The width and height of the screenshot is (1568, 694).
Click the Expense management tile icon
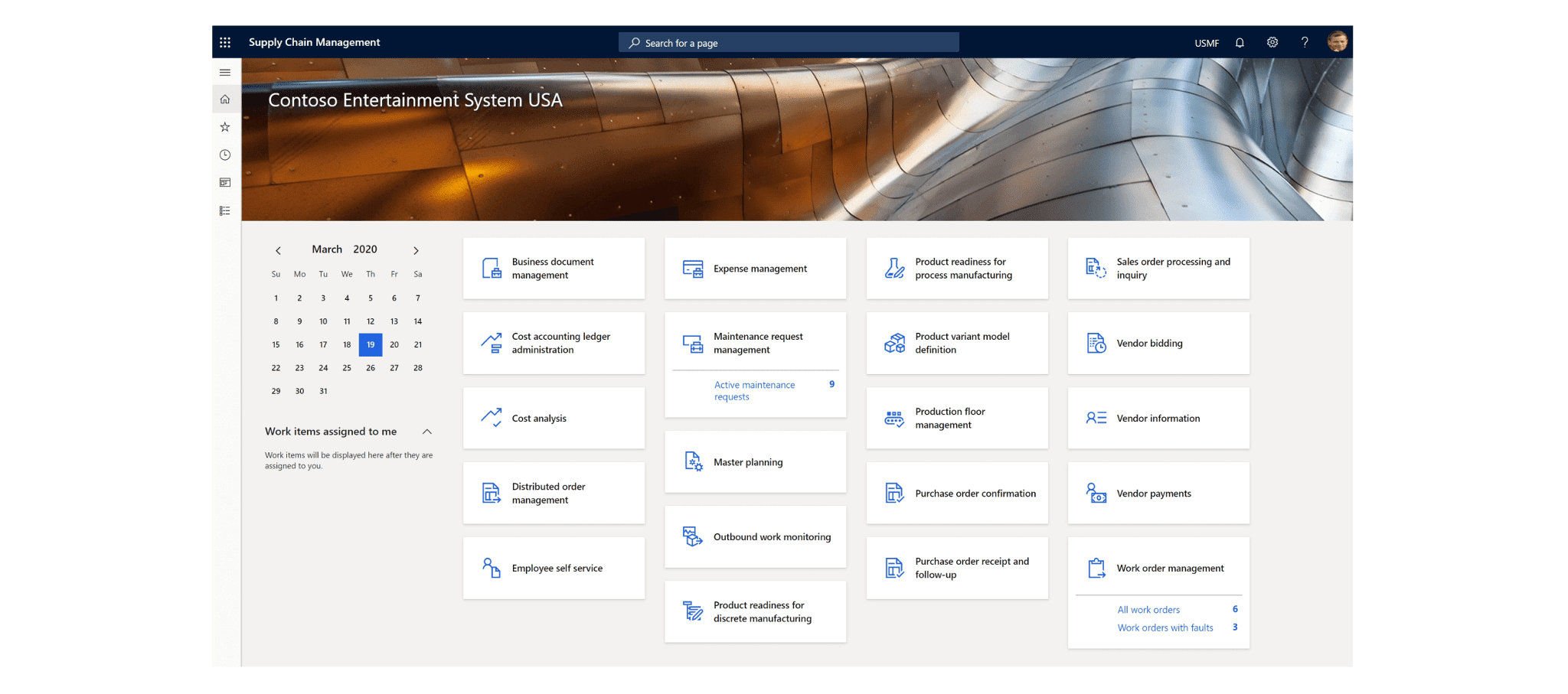click(693, 269)
